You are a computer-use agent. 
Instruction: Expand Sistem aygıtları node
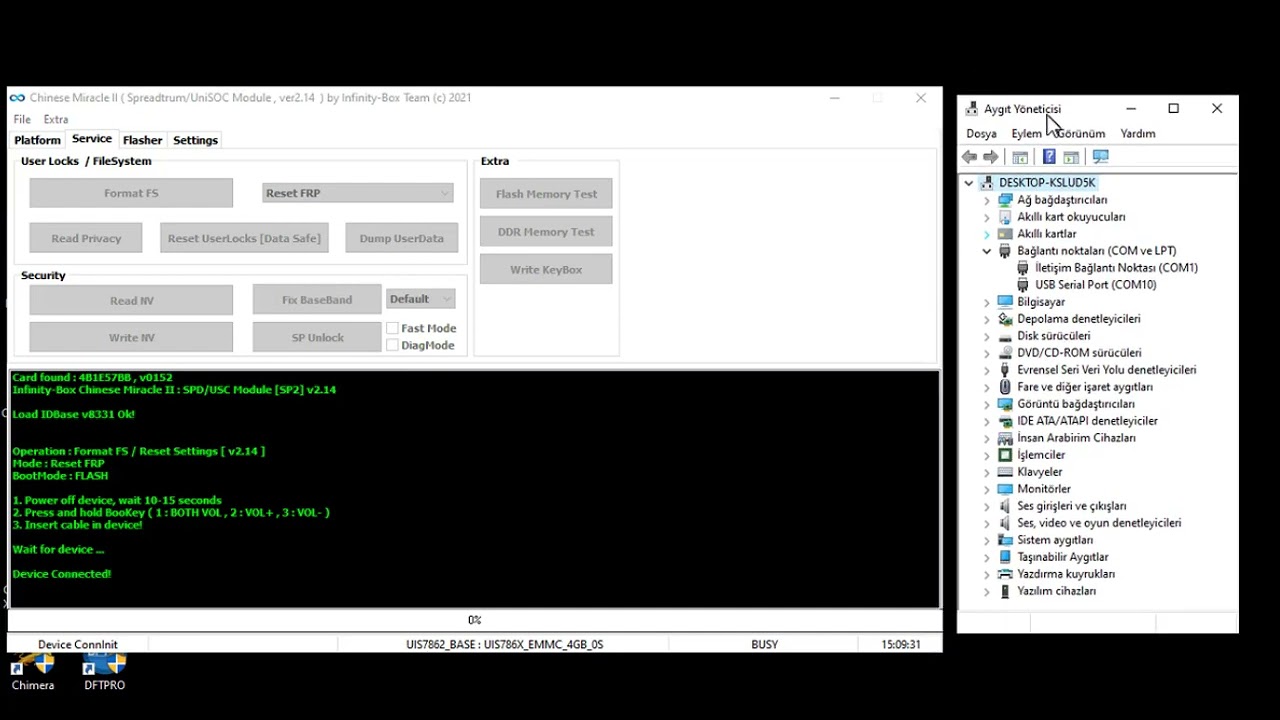987,540
